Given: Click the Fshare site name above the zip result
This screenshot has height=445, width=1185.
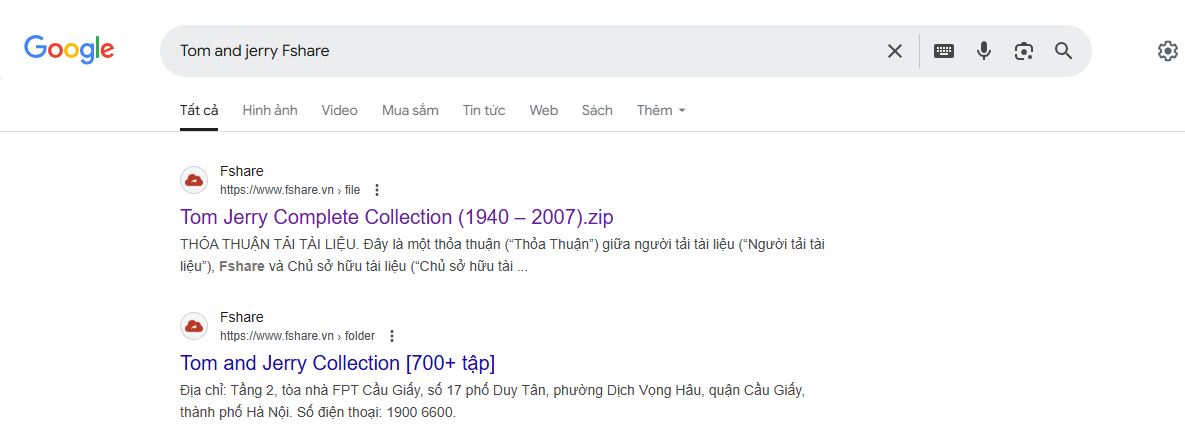Looking at the screenshot, I should 241,172.
